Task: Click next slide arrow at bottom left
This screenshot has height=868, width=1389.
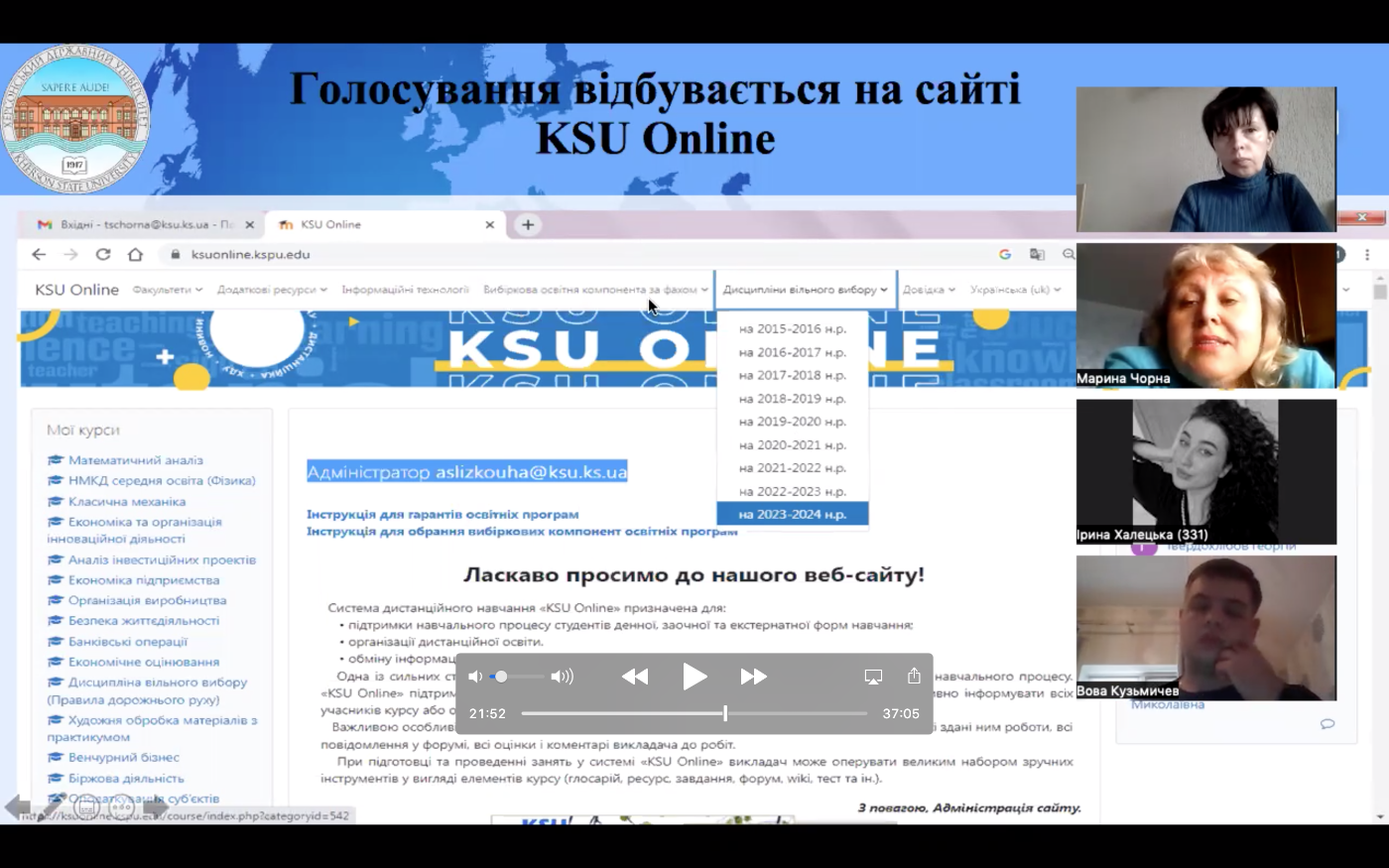Action: pyautogui.click(x=156, y=807)
